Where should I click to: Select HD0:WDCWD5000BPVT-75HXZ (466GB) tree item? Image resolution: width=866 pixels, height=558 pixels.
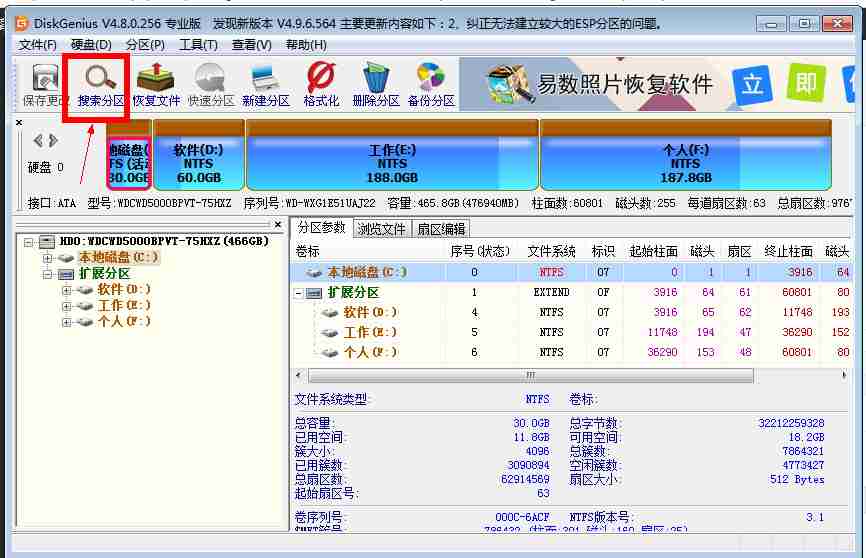point(164,241)
